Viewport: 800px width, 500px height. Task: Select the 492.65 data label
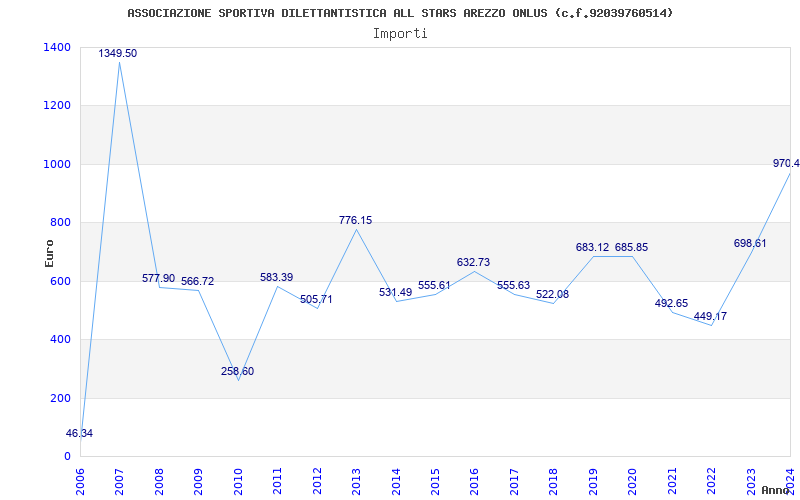(671, 304)
